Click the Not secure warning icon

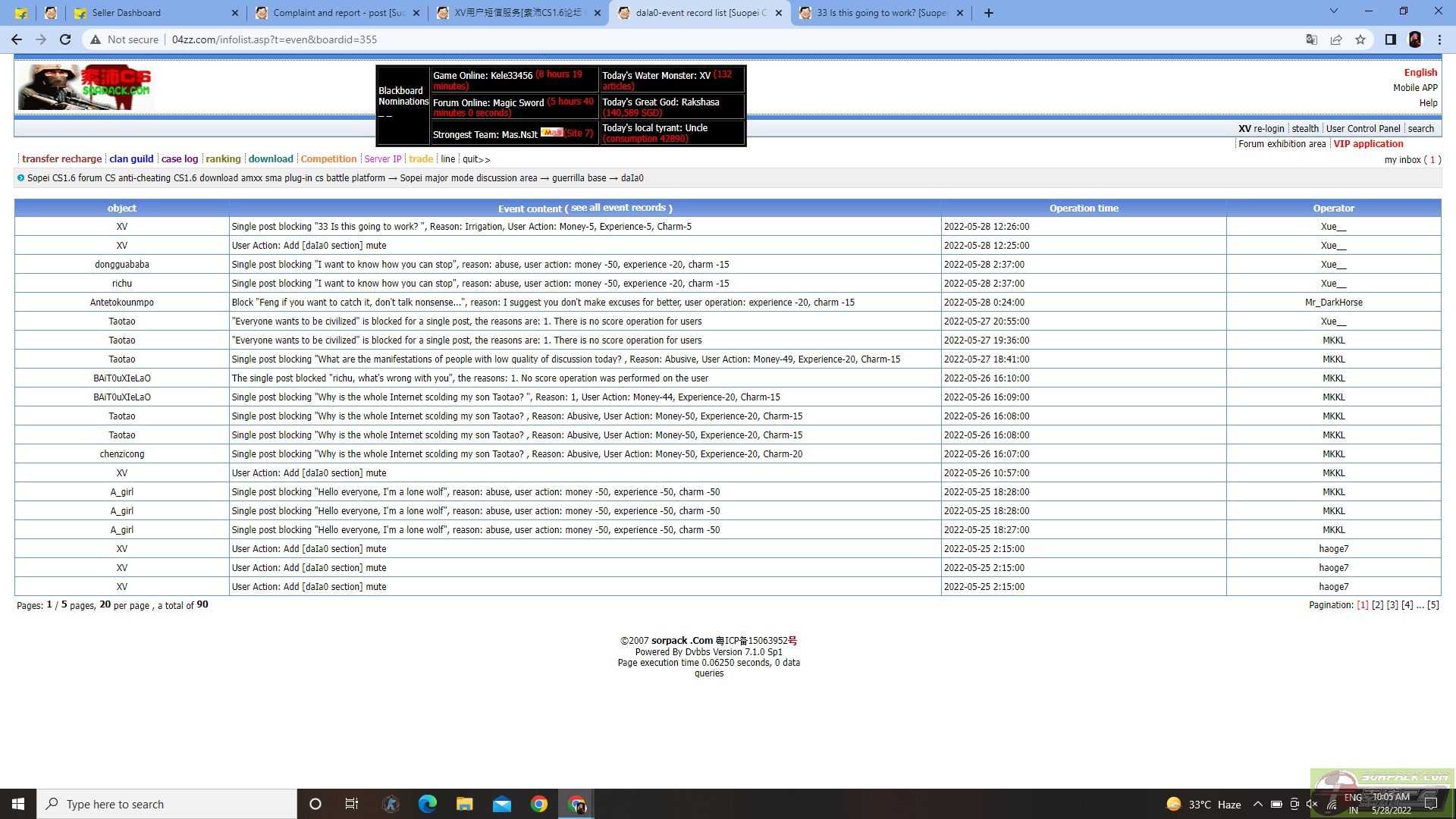(x=95, y=39)
